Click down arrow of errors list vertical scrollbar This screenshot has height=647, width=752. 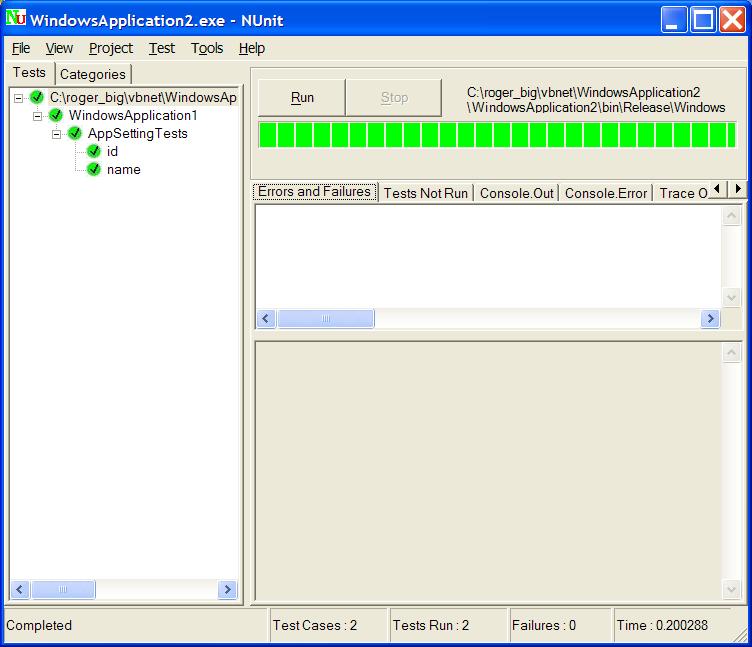pyautogui.click(x=731, y=298)
